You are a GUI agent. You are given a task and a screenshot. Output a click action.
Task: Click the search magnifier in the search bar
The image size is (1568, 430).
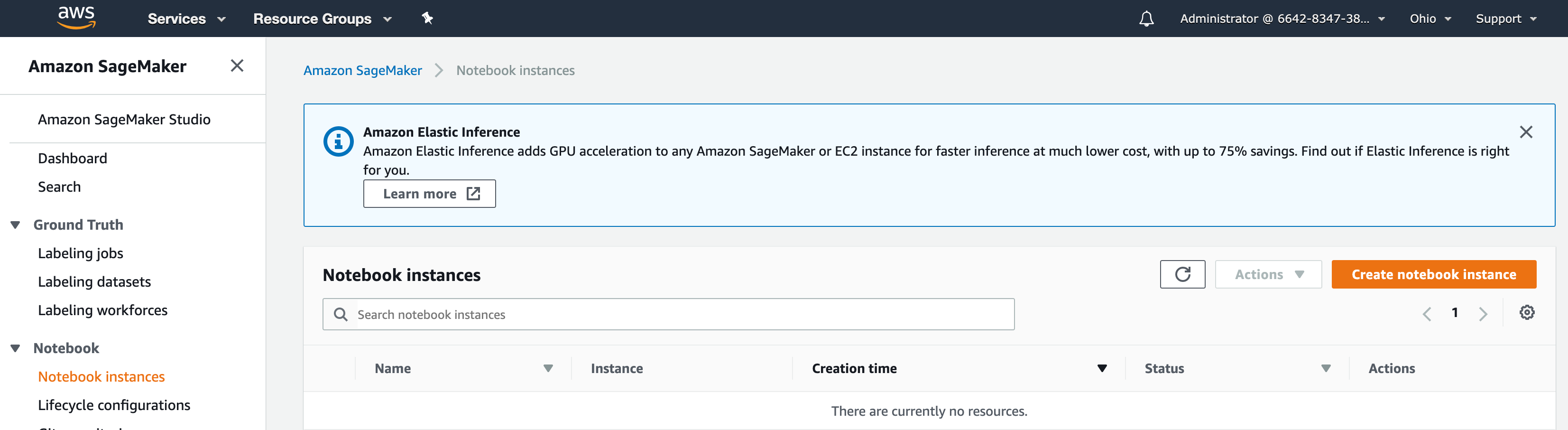(x=340, y=314)
